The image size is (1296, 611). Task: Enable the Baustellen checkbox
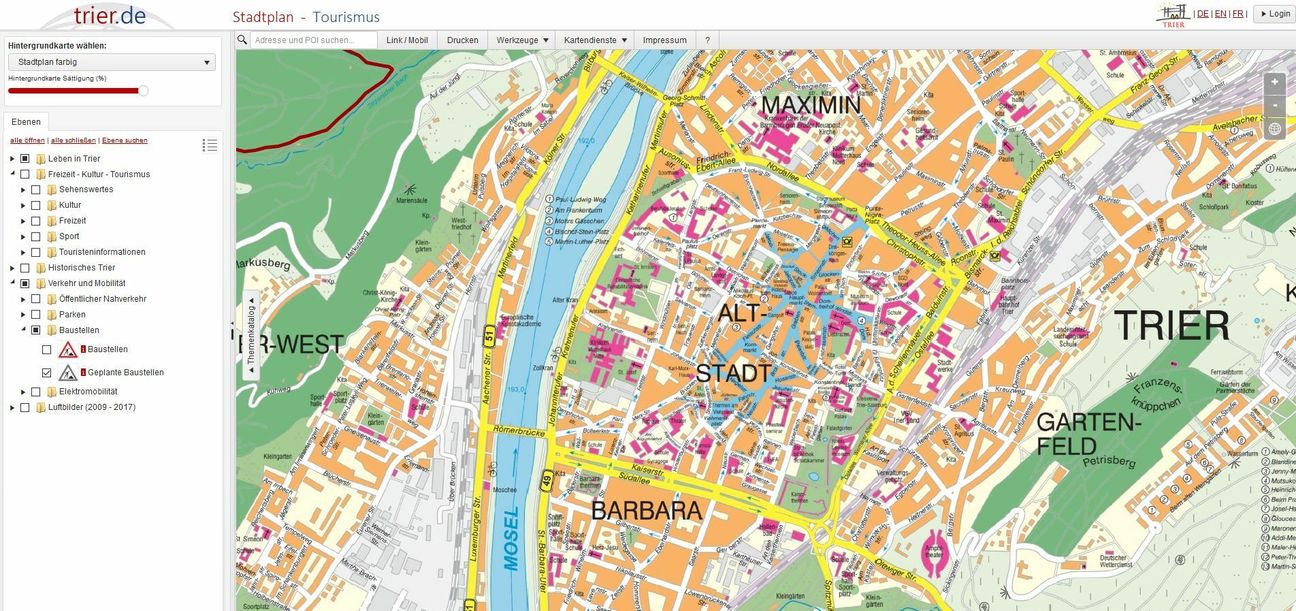pos(45,349)
